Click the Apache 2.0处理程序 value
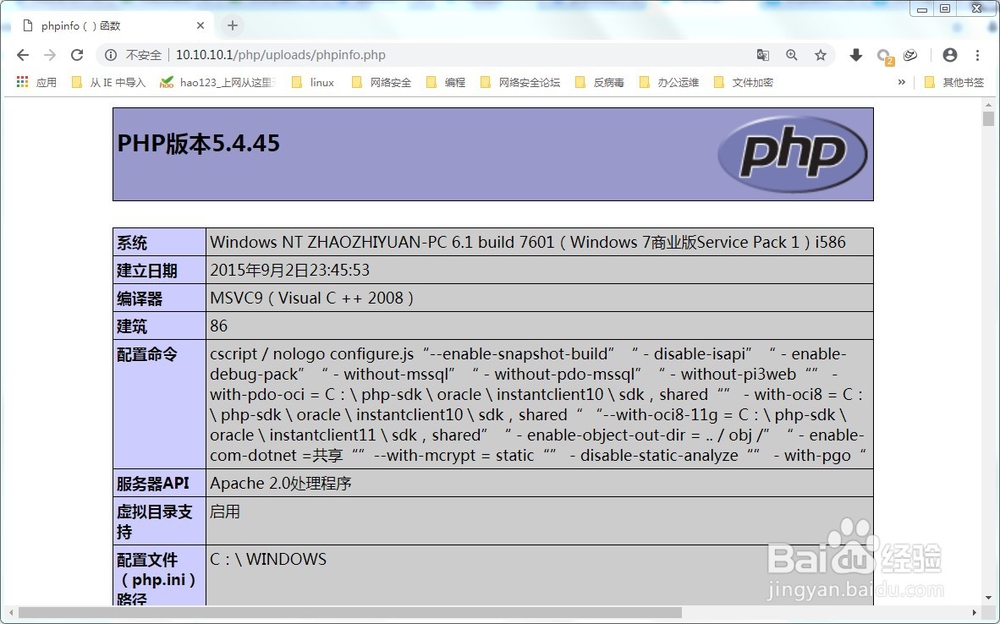Viewport: 1000px width, 624px height. [281, 483]
